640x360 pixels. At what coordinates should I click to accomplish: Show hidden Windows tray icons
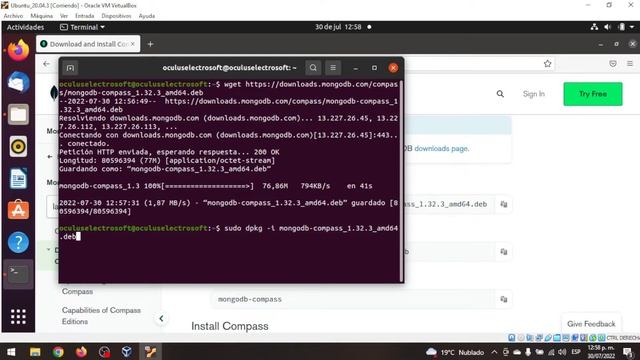point(494,352)
